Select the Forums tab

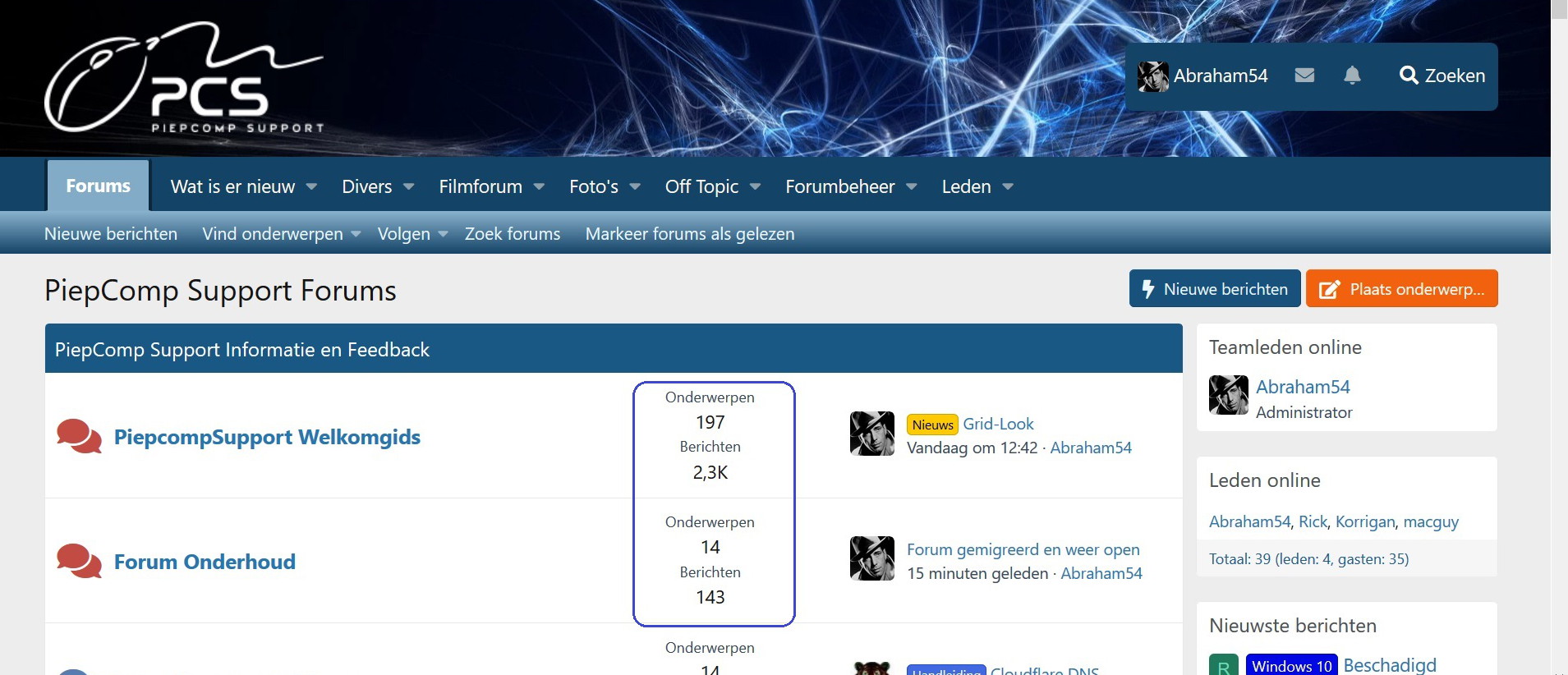[x=98, y=186]
